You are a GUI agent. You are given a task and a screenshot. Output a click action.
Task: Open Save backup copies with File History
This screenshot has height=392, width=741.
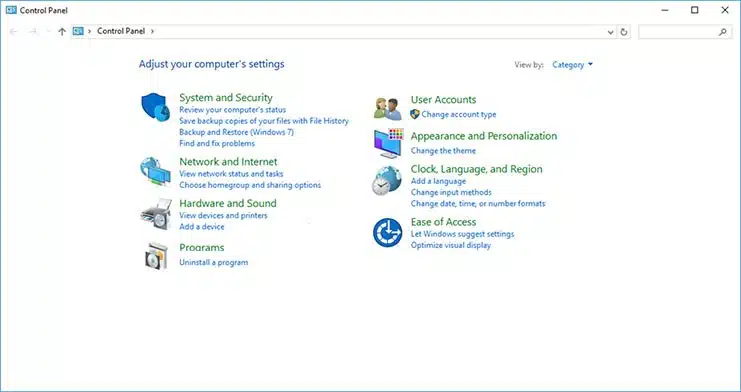[x=264, y=121]
